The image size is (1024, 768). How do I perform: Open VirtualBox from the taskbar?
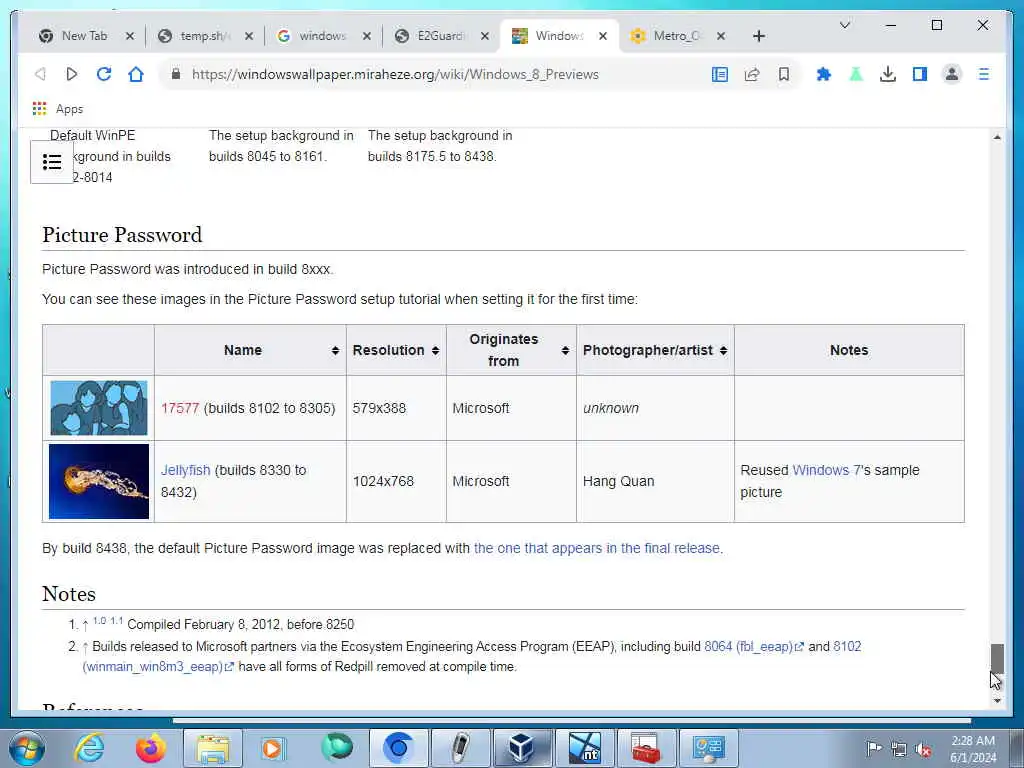522,748
